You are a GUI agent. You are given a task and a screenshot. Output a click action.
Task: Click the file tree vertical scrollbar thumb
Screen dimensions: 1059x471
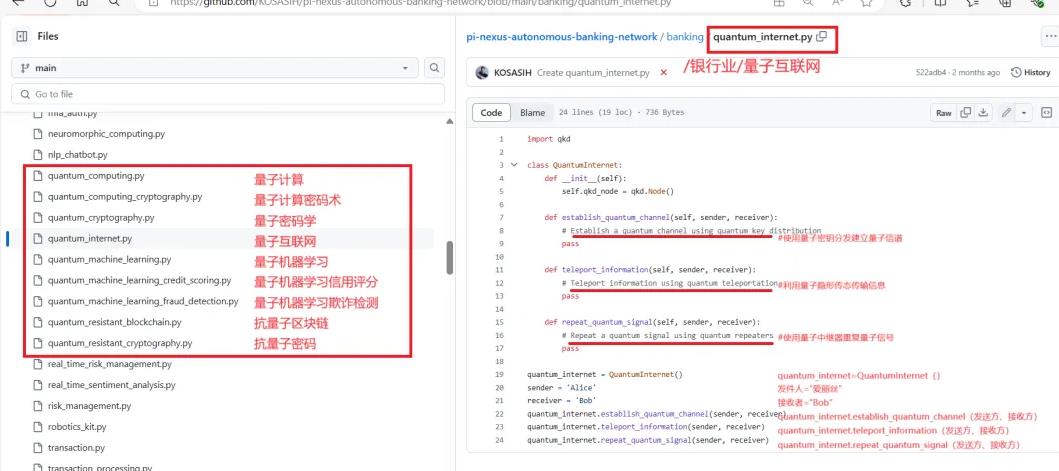coord(450,257)
